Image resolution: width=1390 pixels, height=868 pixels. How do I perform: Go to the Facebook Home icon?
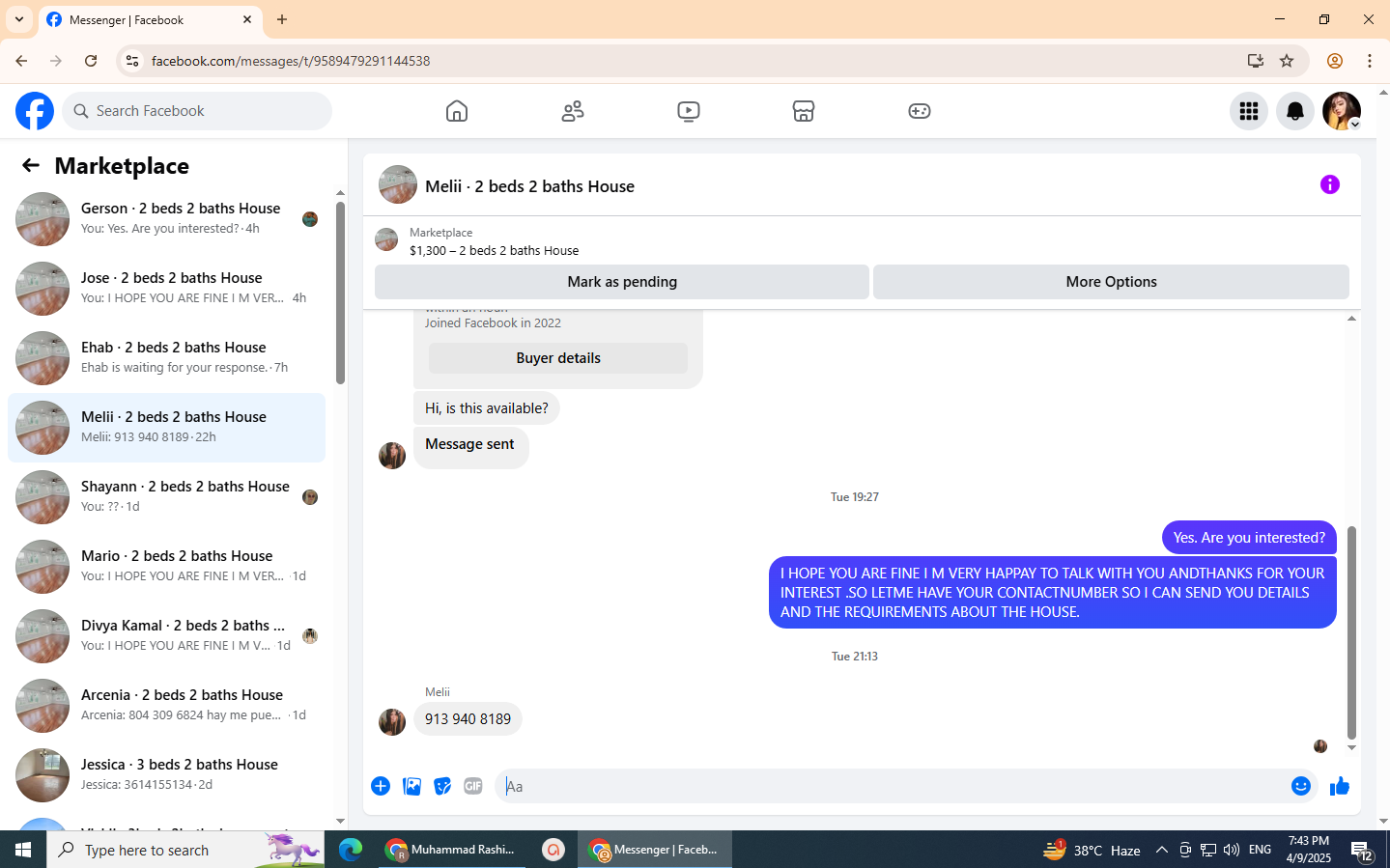[457, 111]
